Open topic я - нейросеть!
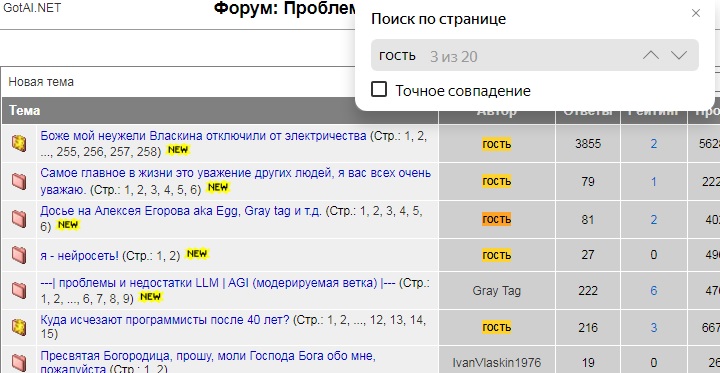This screenshot has height=373, width=720. [x=79, y=255]
